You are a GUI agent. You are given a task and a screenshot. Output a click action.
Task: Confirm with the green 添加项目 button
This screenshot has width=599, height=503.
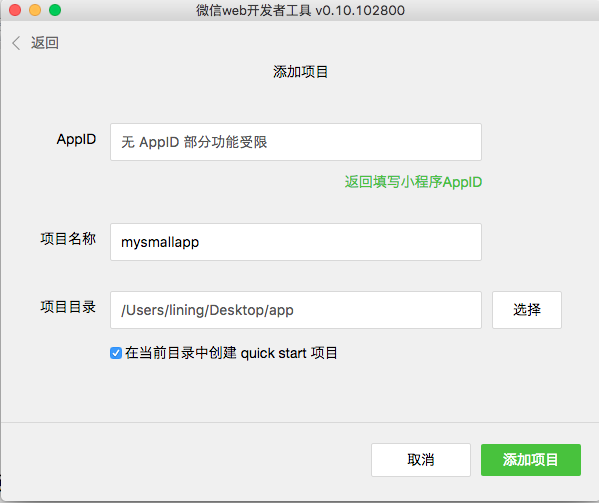click(x=531, y=460)
